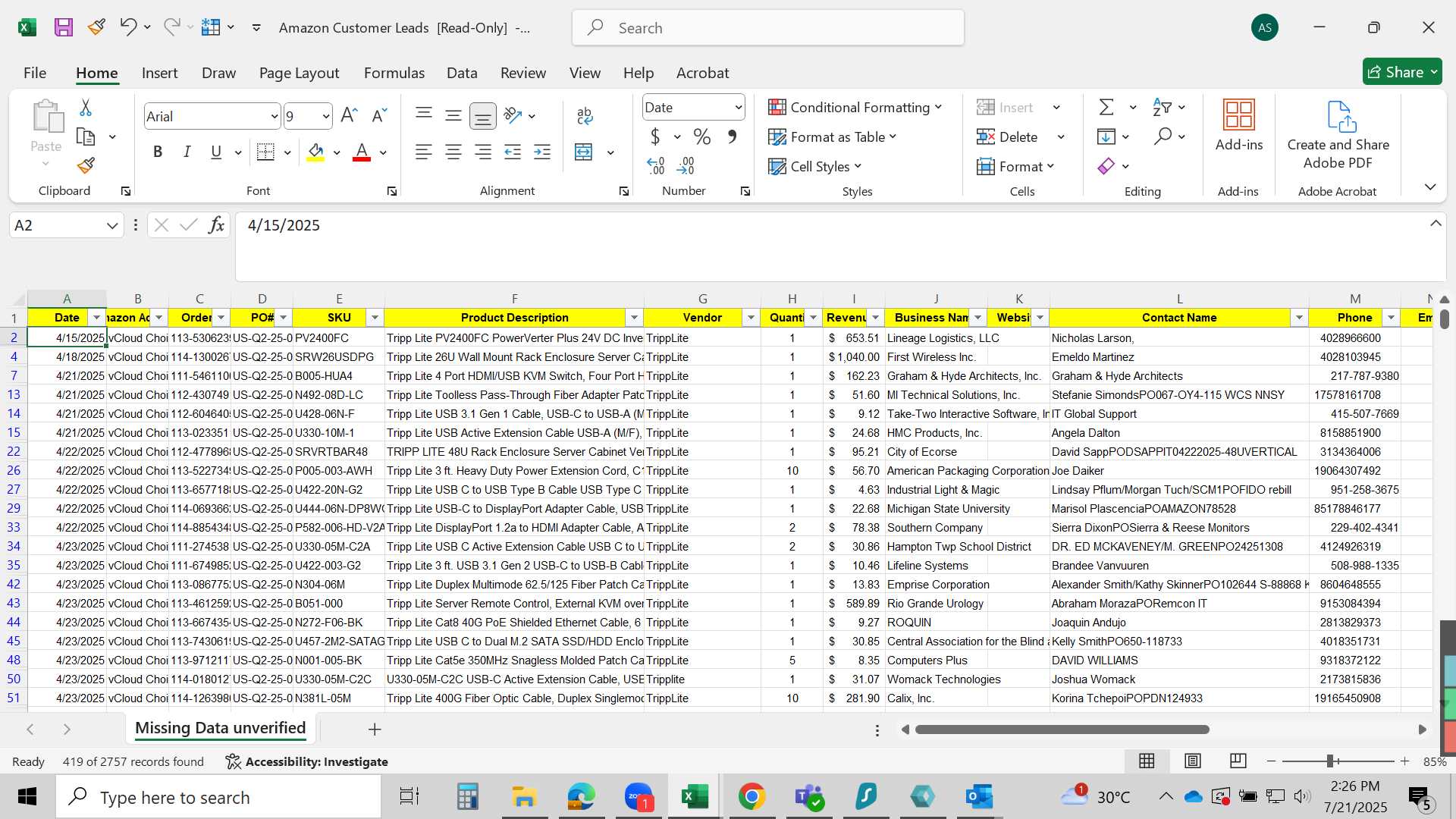Image resolution: width=1456 pixels, height=819 pixels.
Task: Toggle Center alignment for cell text
Action: pyautogui.click(x=453, y=152)
